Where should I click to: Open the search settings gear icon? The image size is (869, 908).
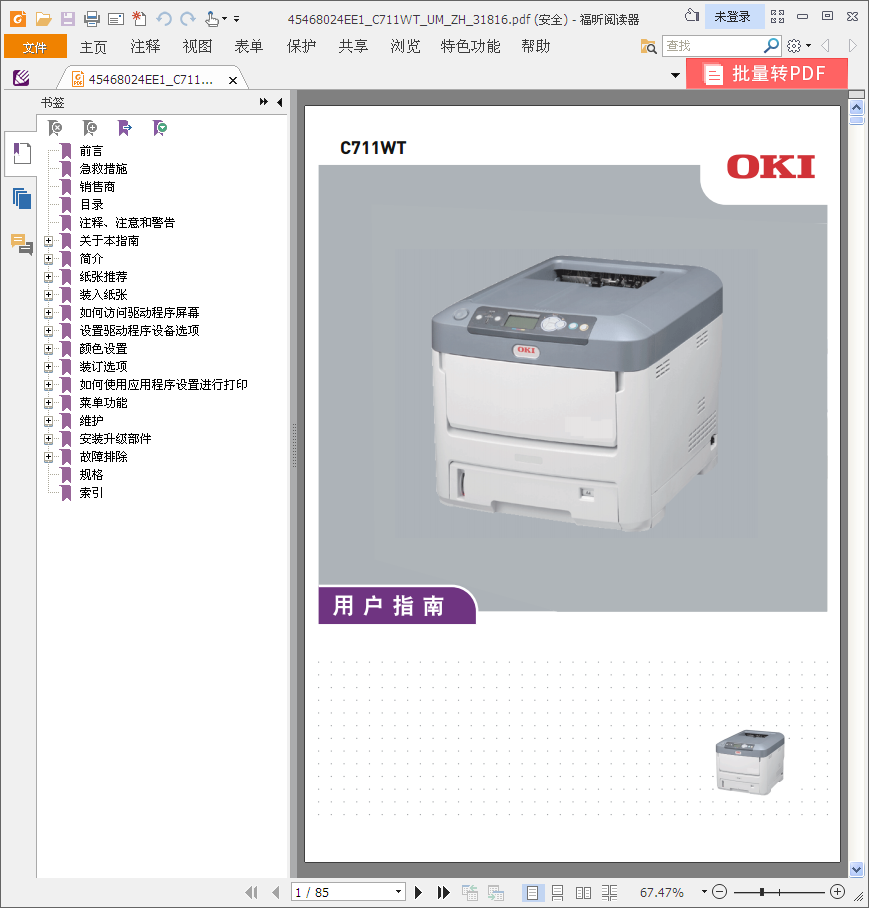click(794, 46)
